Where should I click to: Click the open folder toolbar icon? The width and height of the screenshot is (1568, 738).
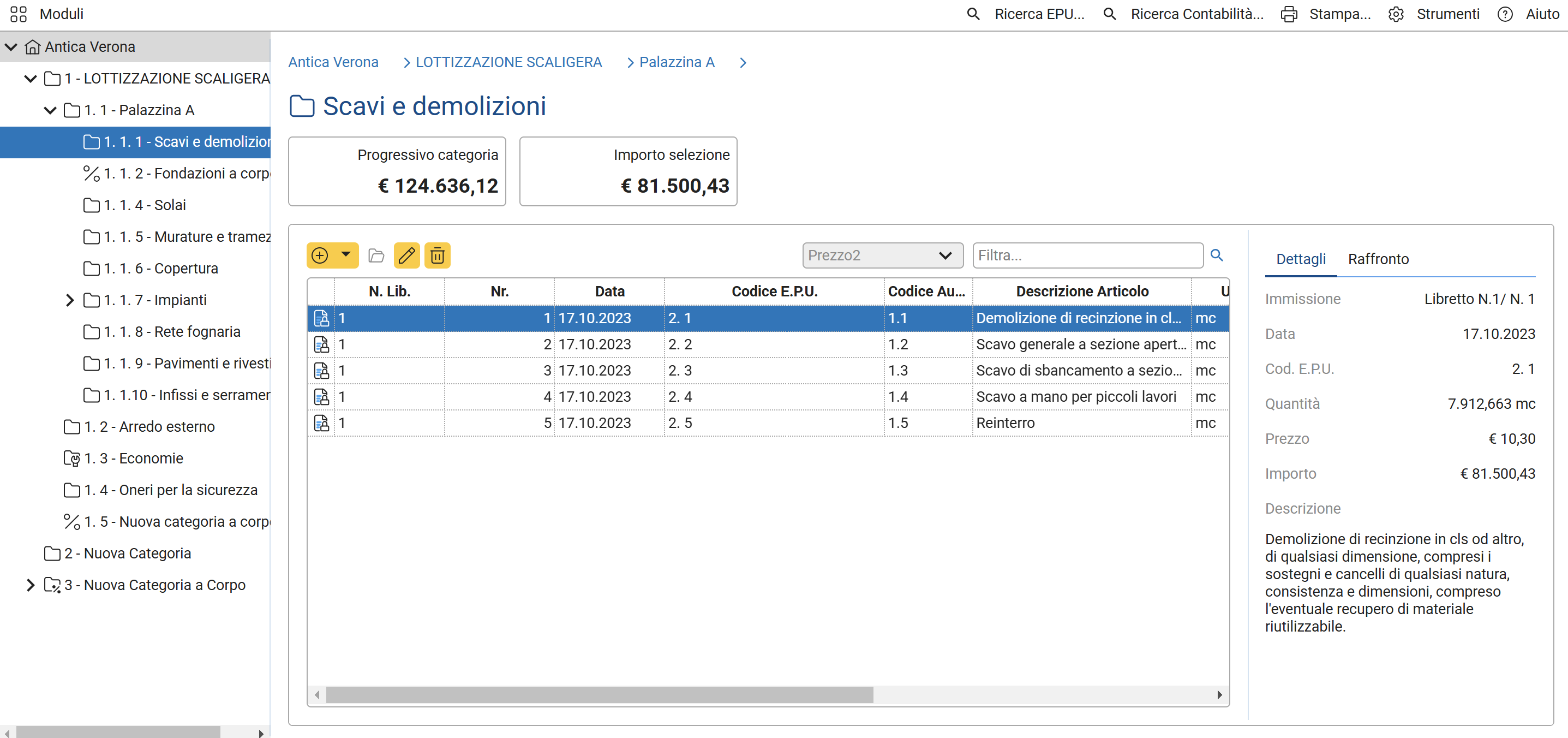click(376, 255)
